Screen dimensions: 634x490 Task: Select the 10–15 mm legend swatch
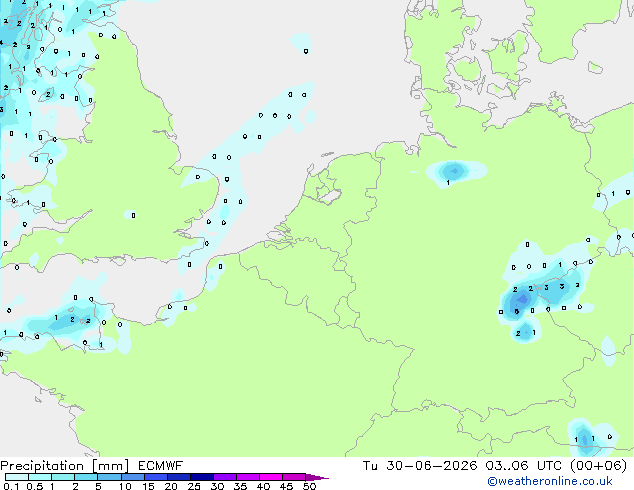pyautogui.click(x=132, y=477)
